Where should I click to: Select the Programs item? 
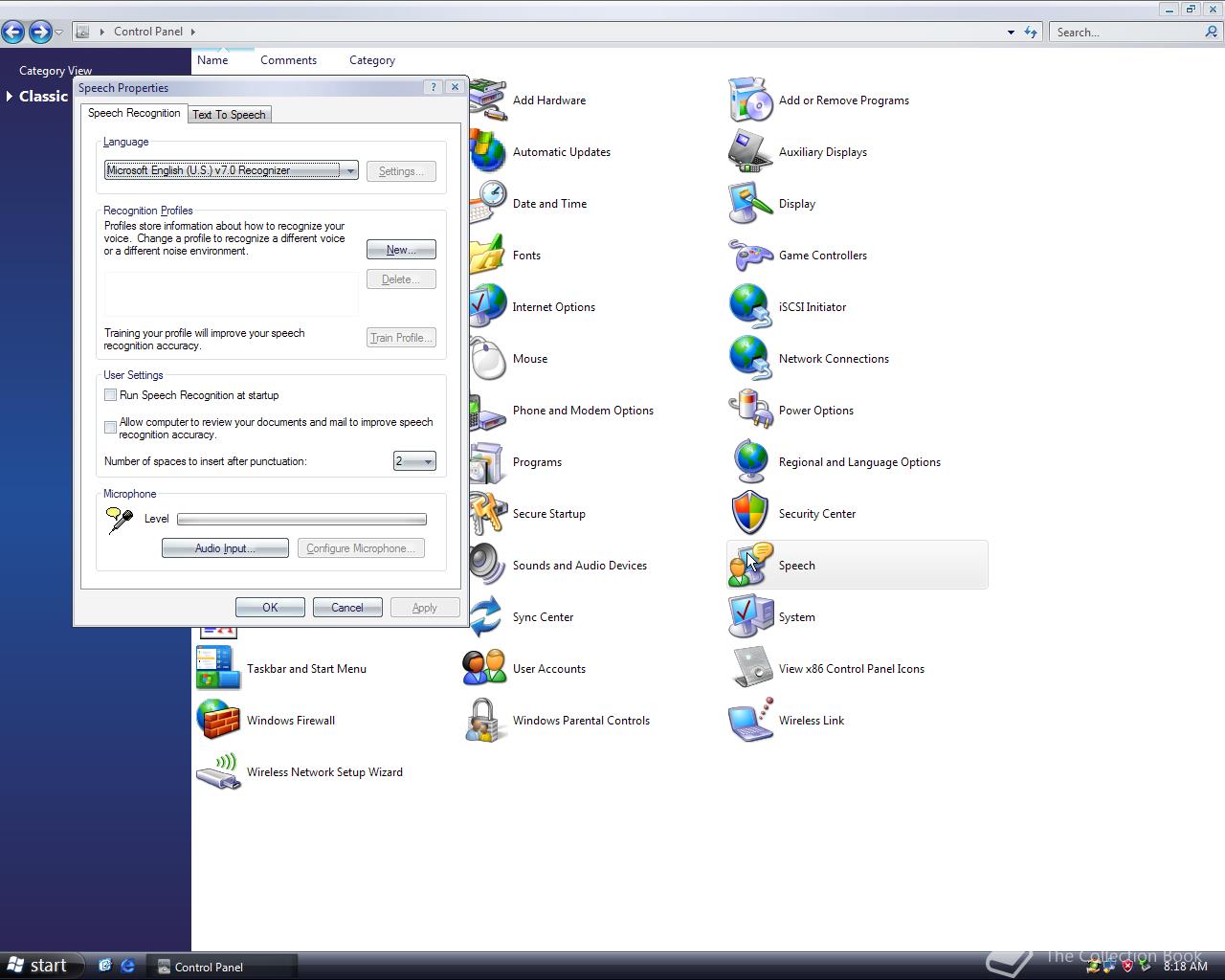point(537,462)
